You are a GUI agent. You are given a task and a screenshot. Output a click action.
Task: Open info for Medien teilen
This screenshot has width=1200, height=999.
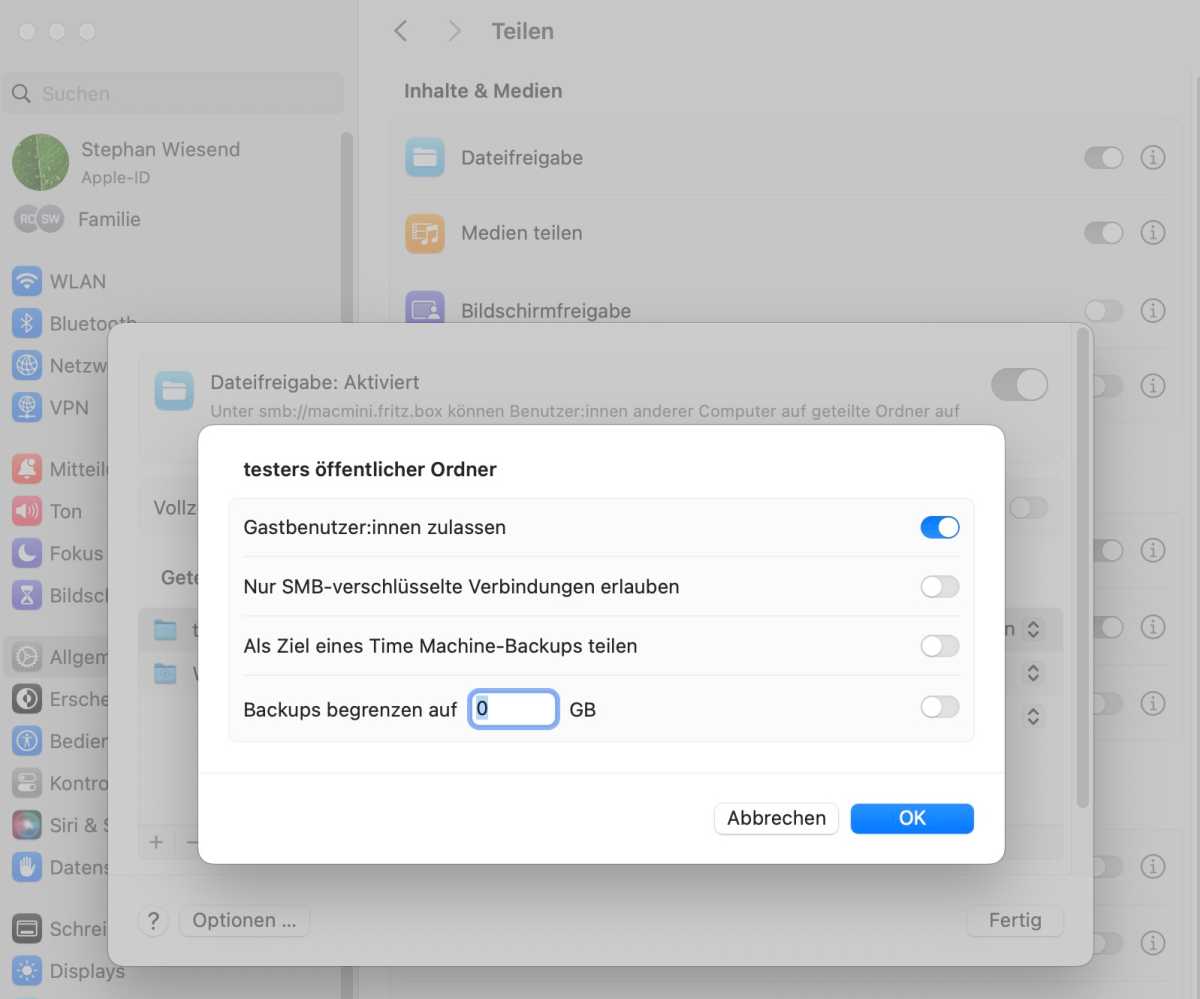tap(1153, 233)
